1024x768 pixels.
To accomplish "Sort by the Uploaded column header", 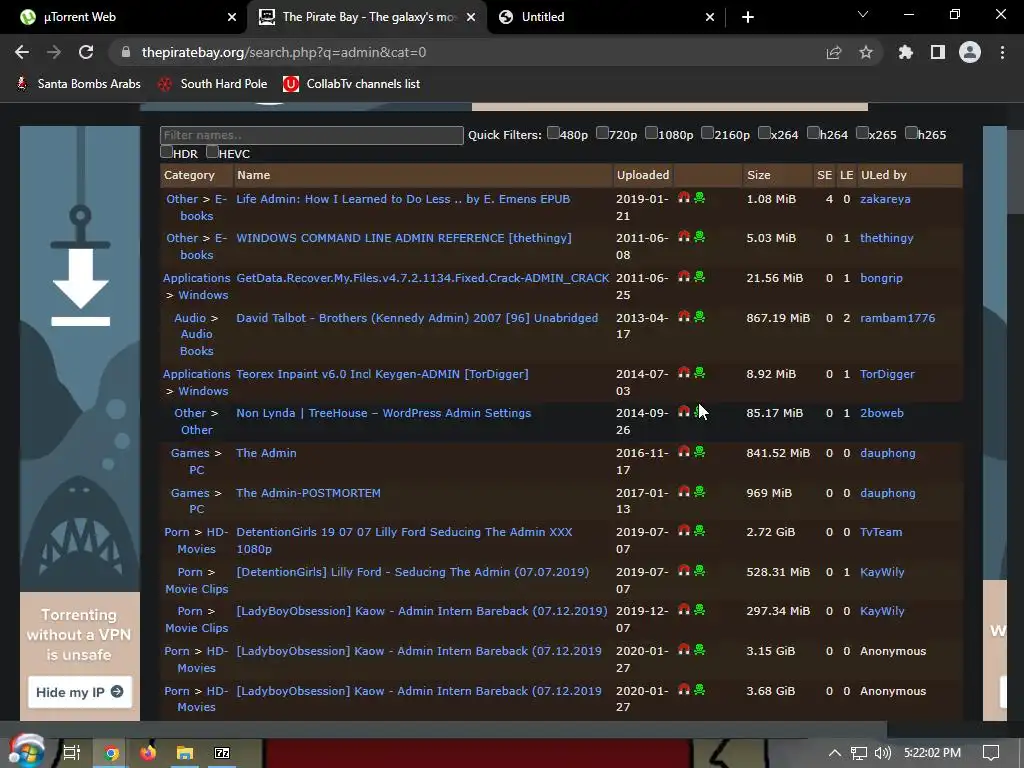I will point(643,175).
